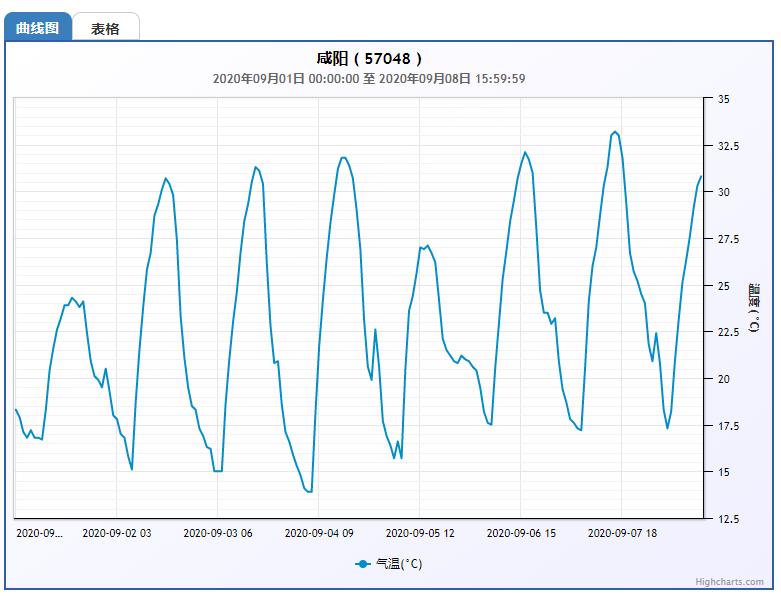The height and width of the screenshot is (596, 781).
Task: Toggle the 气温(°C) legend series
Action: click(x=389, y=564)
